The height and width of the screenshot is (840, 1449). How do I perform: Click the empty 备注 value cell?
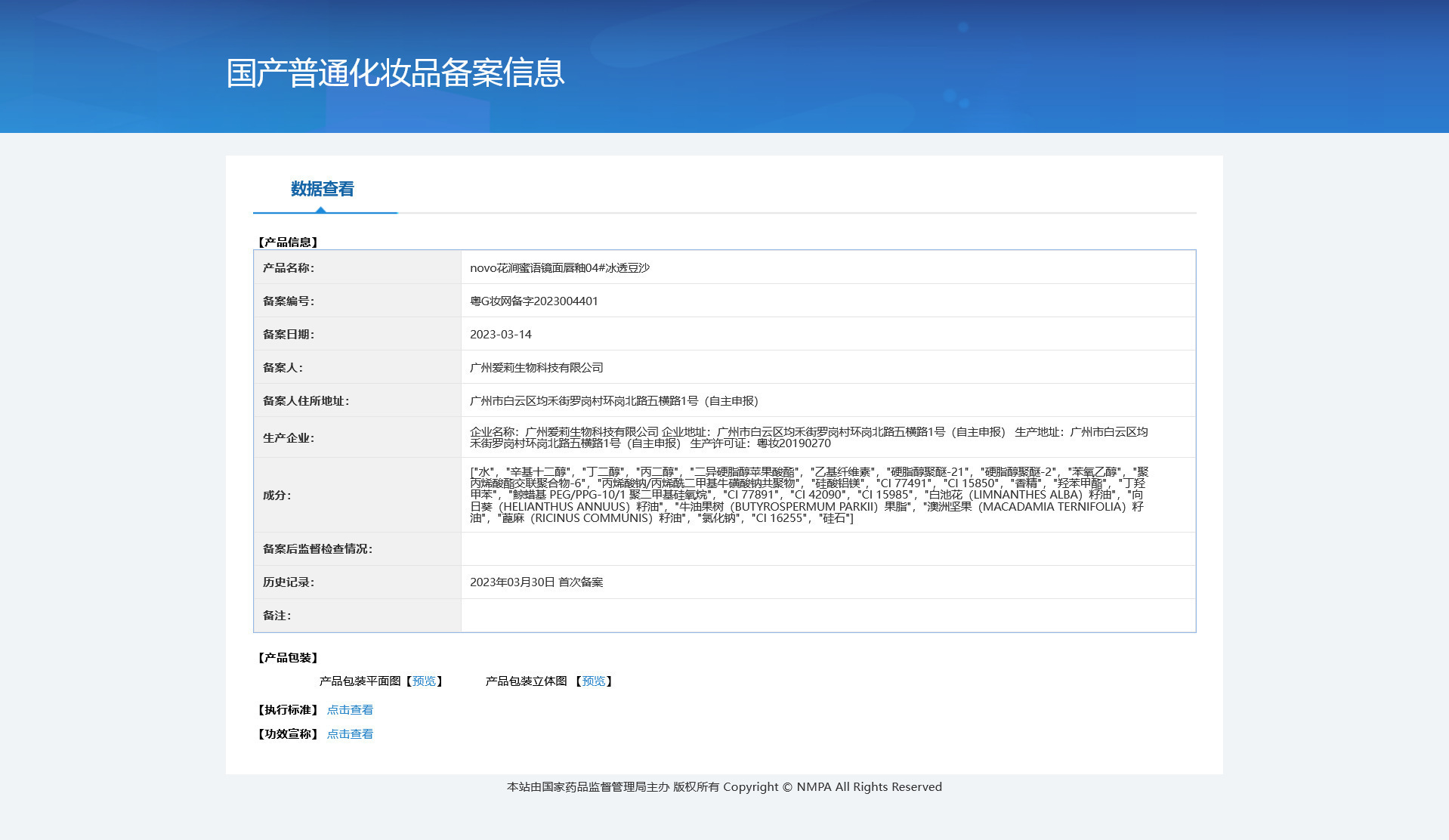(x=828, y=616)
